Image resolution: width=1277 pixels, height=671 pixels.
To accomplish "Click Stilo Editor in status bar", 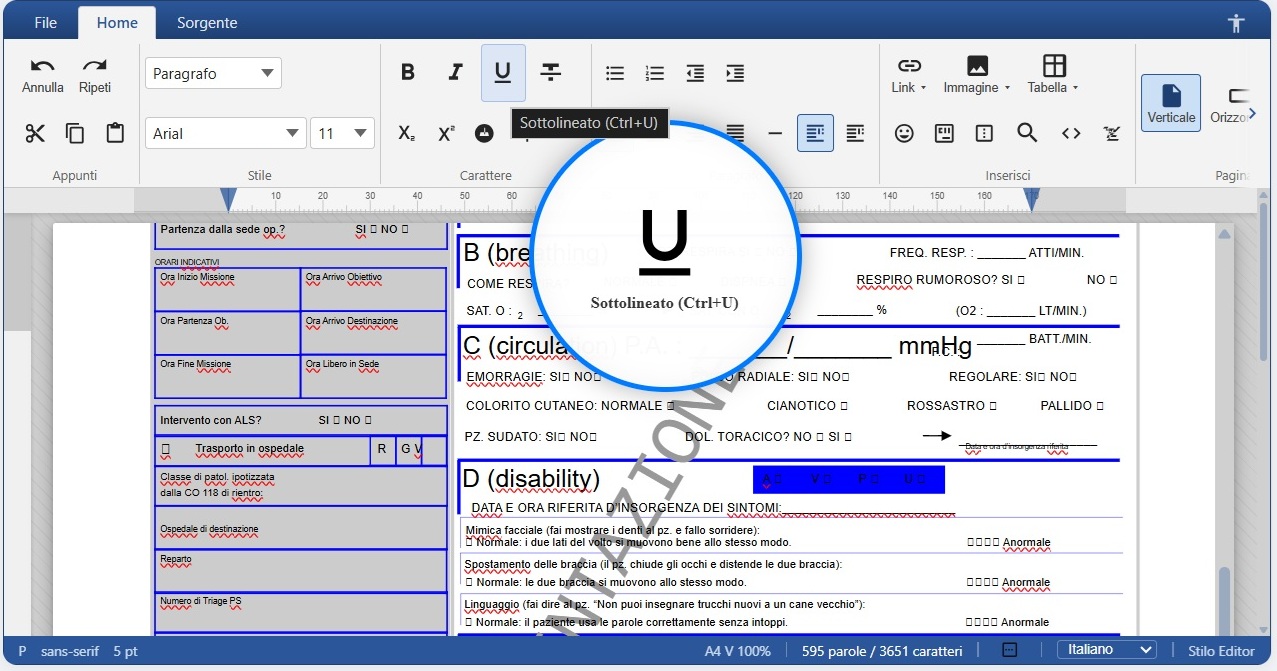I will (x=1221, y=650).
